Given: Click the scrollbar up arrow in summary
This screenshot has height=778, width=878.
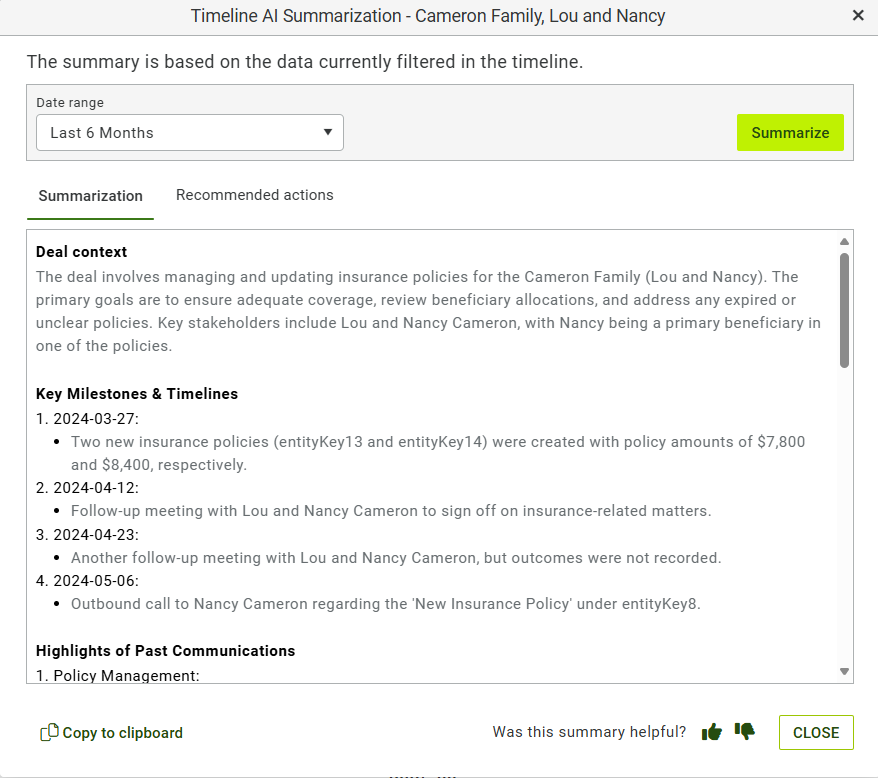Looking at the screenshot, I should click(844, 241).
